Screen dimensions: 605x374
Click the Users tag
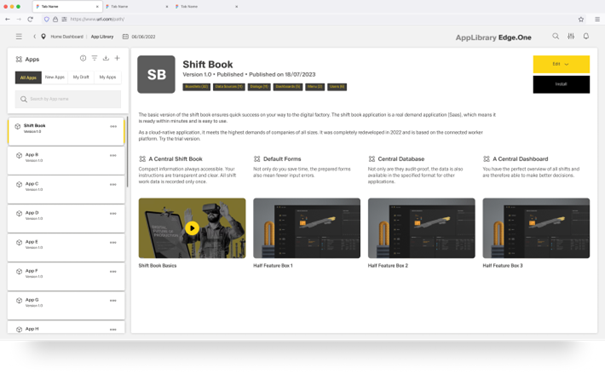click(x=337, y=87)
